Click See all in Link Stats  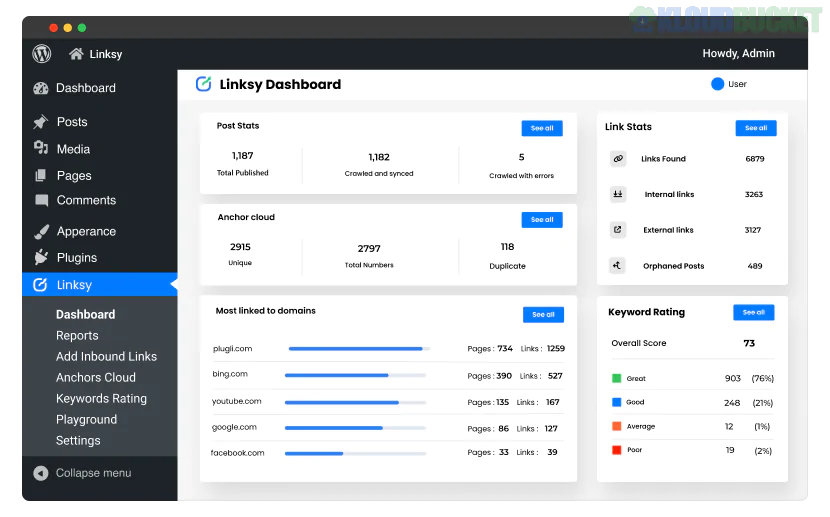point(756,128)
